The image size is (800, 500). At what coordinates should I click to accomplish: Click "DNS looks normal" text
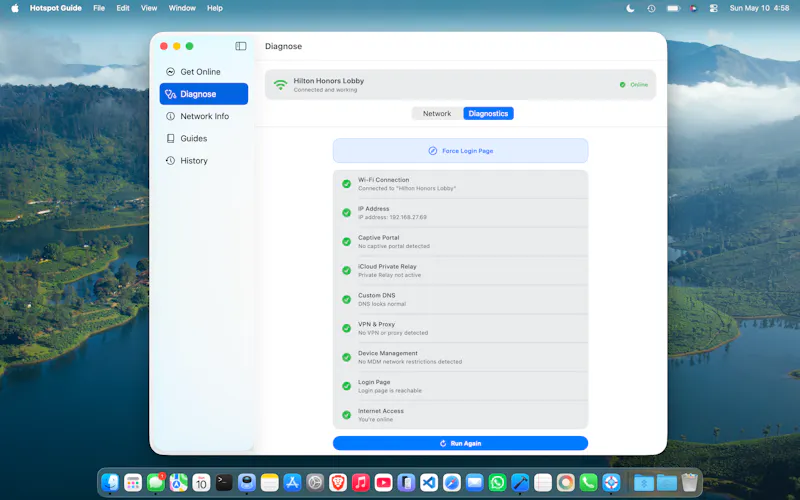tap(382, 304)
